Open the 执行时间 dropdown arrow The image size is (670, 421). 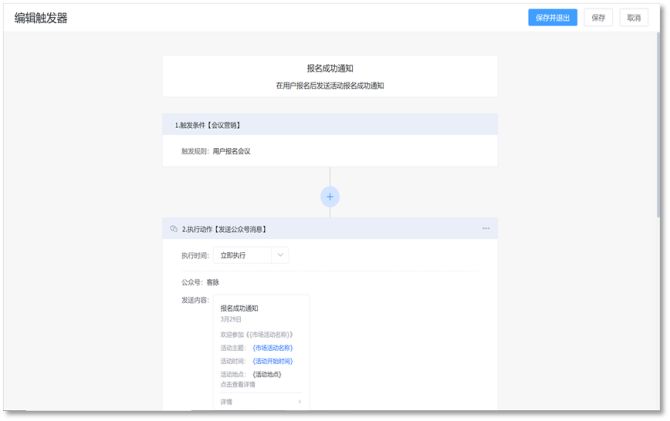click(x=280, y=255)
